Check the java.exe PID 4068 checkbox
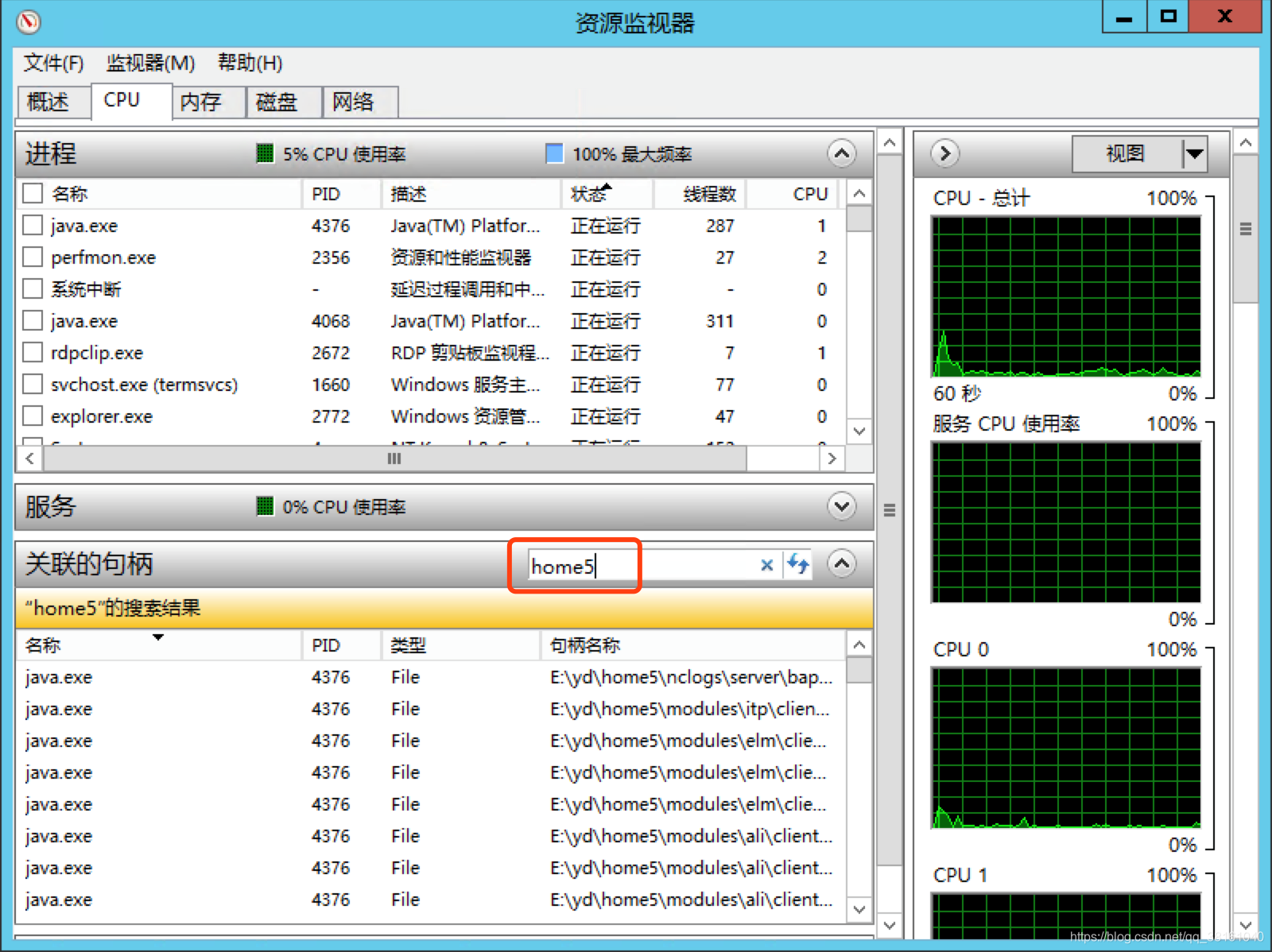The height and width of the screenshot is (952, 1272). point(33,320)
